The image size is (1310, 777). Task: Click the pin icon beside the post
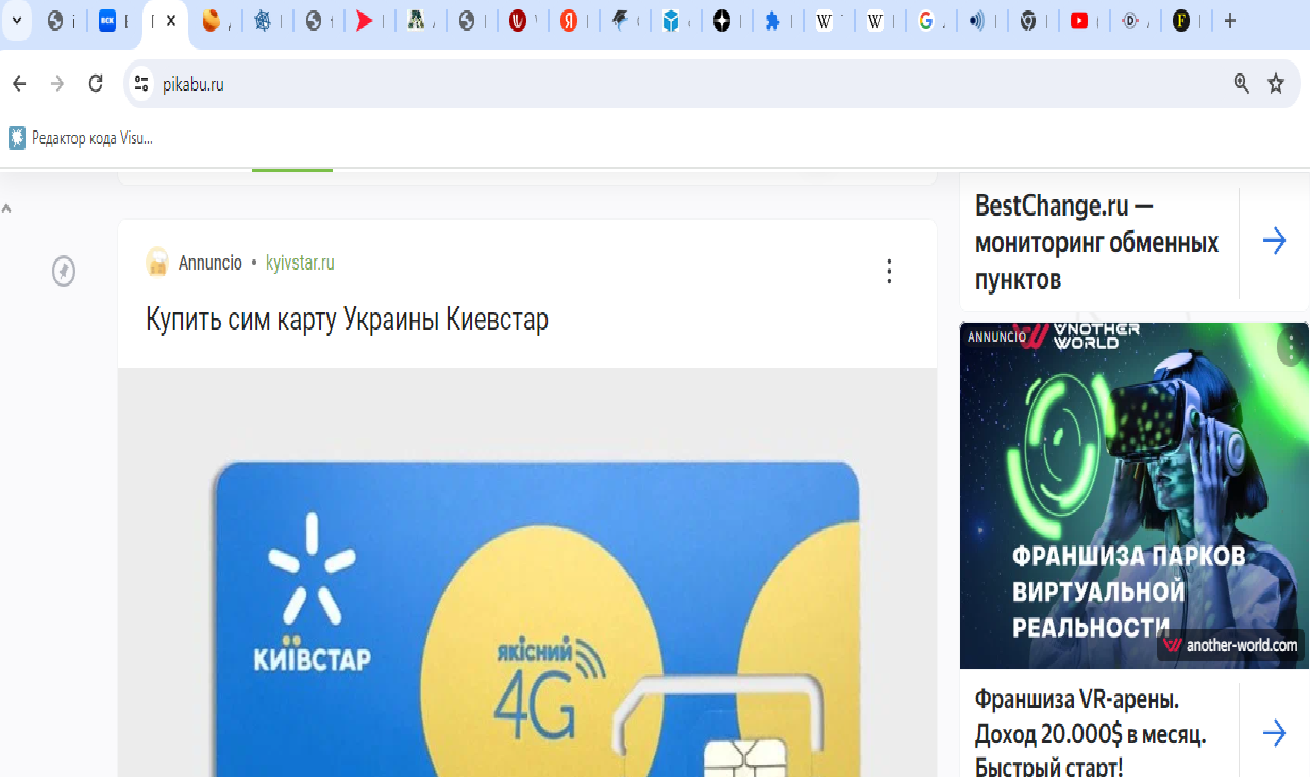63,271
